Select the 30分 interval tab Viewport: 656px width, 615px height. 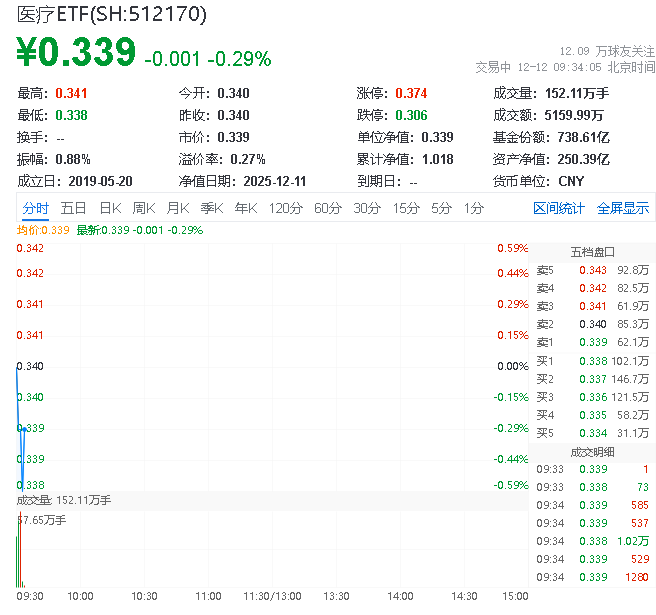[x=367, y=208]
